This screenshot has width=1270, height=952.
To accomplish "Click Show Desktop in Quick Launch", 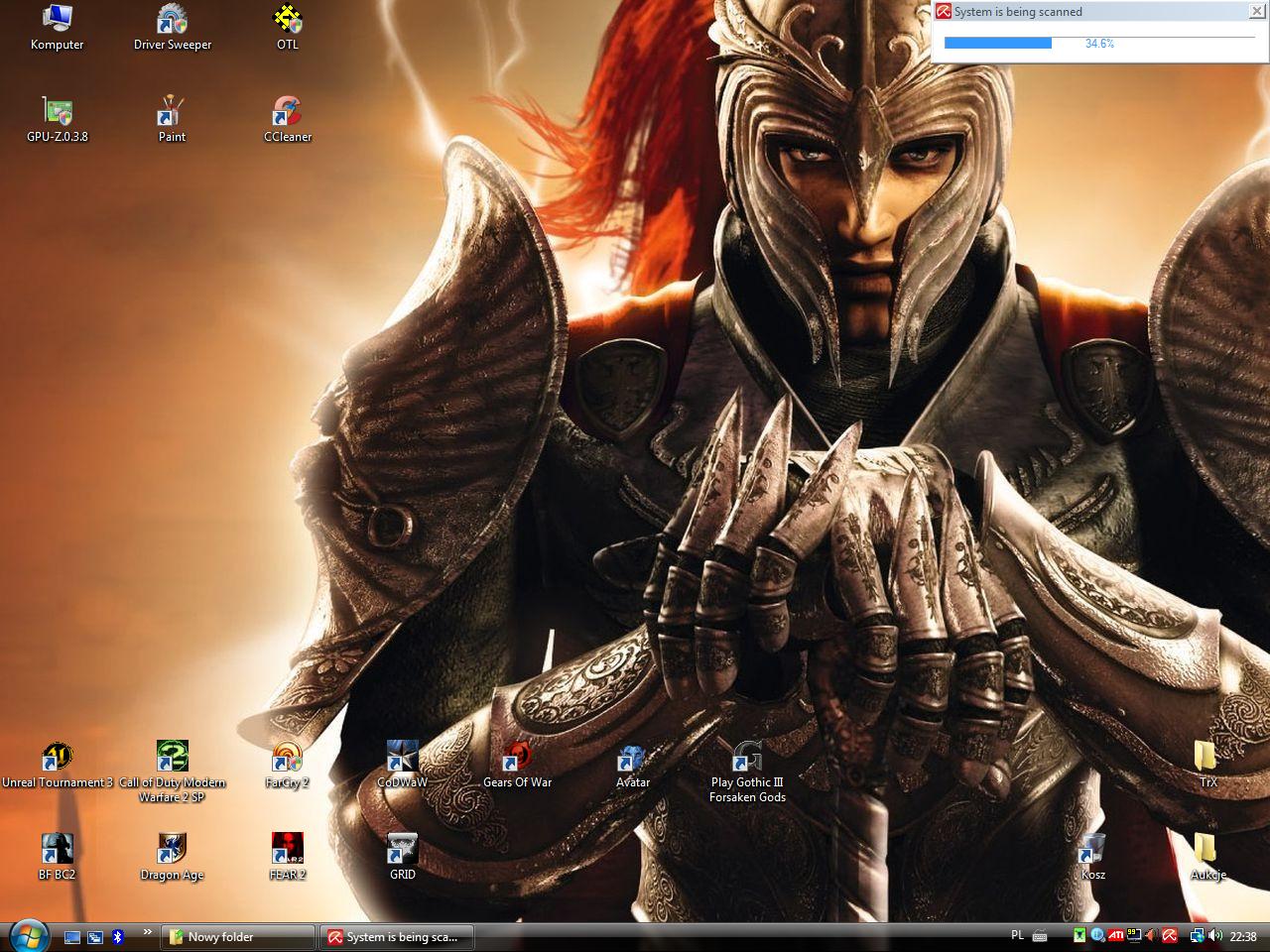I will pyautogui.click(x=72, y=936).
